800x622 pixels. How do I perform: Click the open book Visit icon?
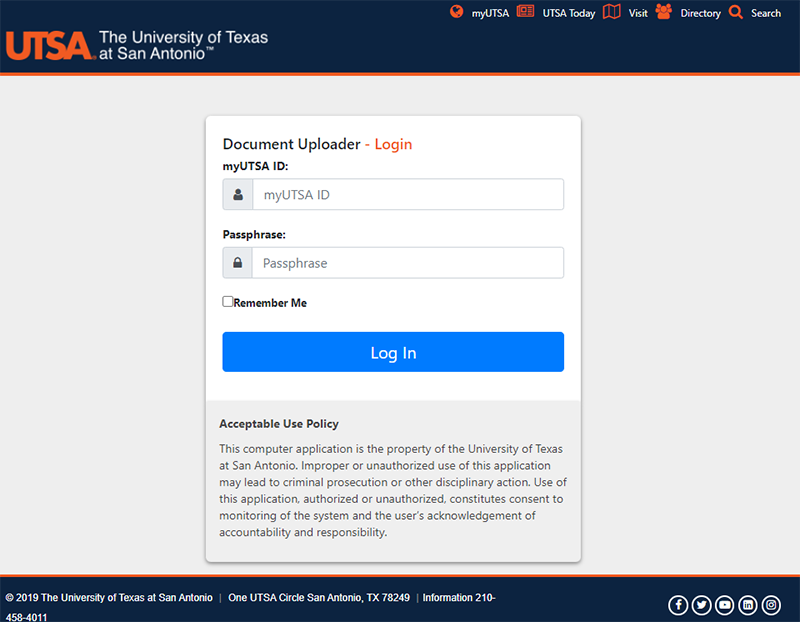tap(611, 12)
